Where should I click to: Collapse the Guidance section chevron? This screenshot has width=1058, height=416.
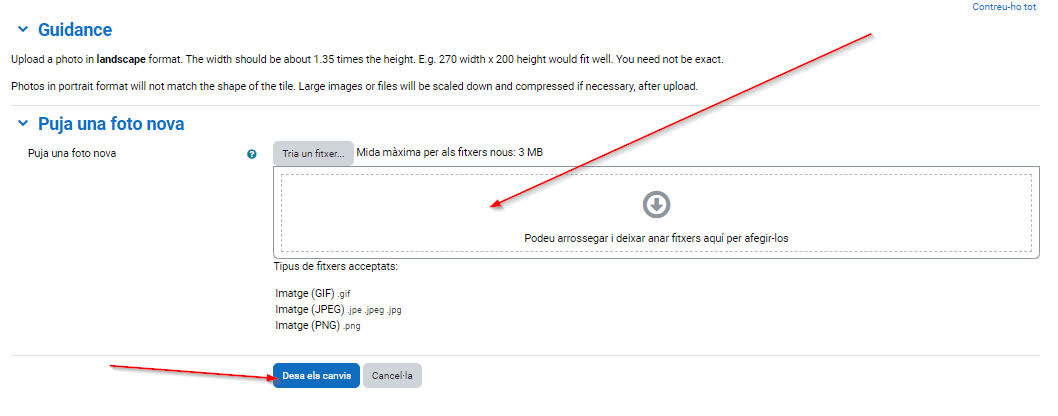click(x=22, y=30)
